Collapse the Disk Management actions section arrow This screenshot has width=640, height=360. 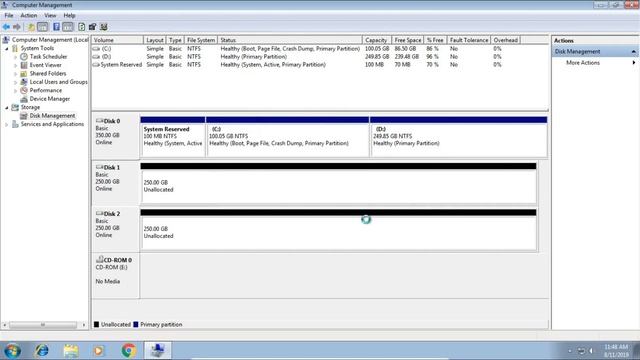[633, 52]
